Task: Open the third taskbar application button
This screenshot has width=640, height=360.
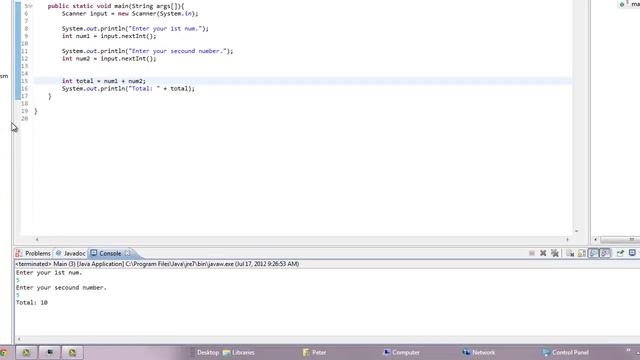Action: click(x=72, y=352)
